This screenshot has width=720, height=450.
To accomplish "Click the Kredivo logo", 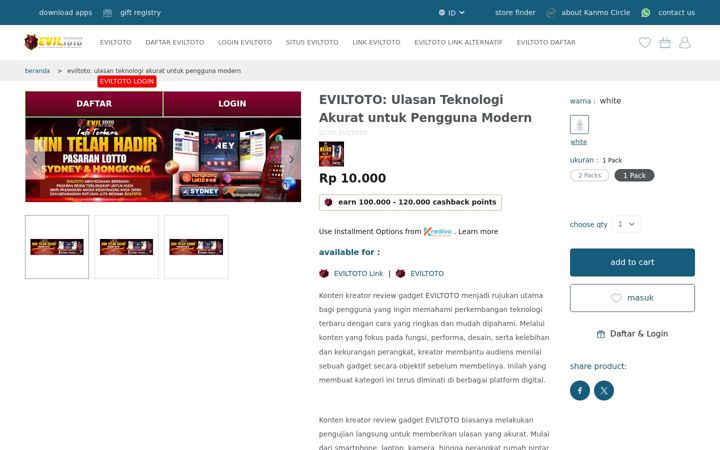I will tap(438, 231).
